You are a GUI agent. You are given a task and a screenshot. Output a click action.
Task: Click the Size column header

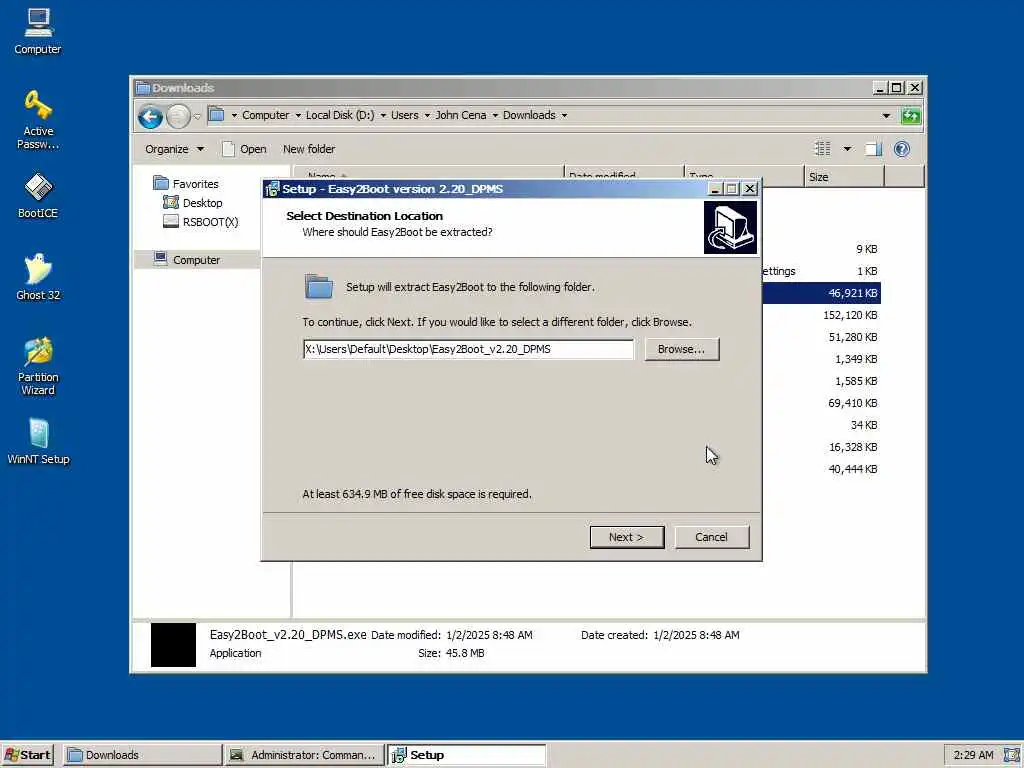844,177
